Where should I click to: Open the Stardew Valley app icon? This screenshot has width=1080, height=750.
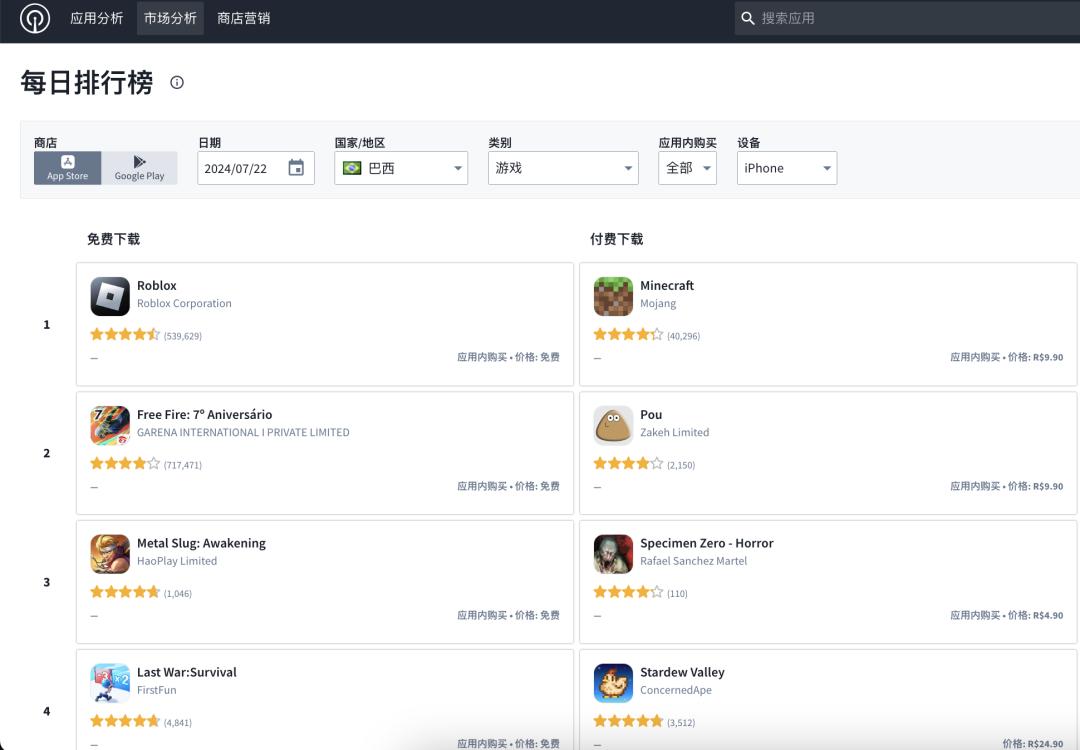click(613, 683)
